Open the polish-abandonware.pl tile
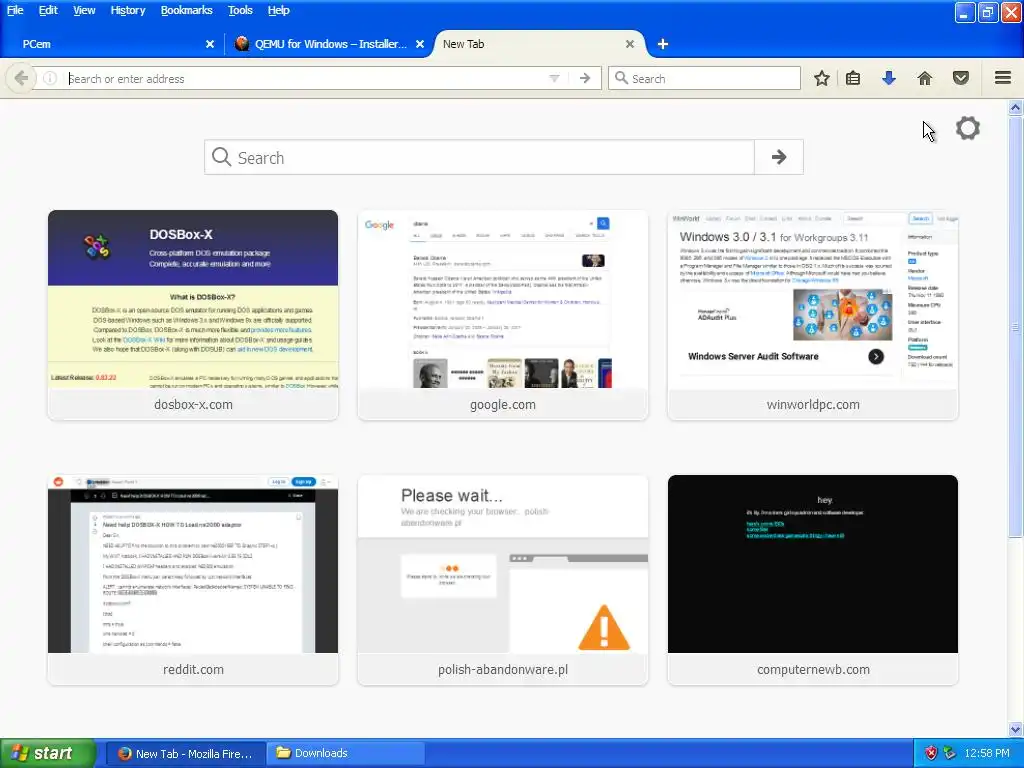This screenshot has width=1024, height=768. point(503,580)
